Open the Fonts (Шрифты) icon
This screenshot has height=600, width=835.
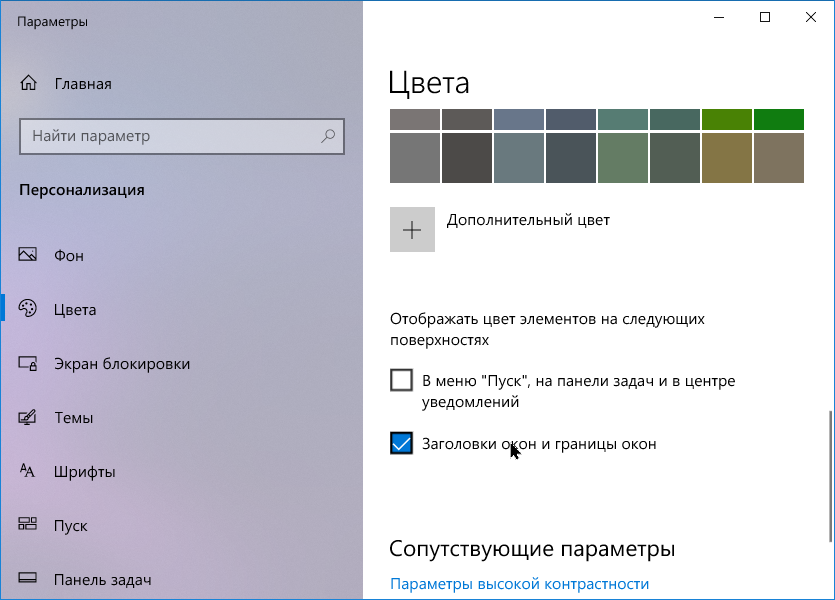[x=28, y=471]
